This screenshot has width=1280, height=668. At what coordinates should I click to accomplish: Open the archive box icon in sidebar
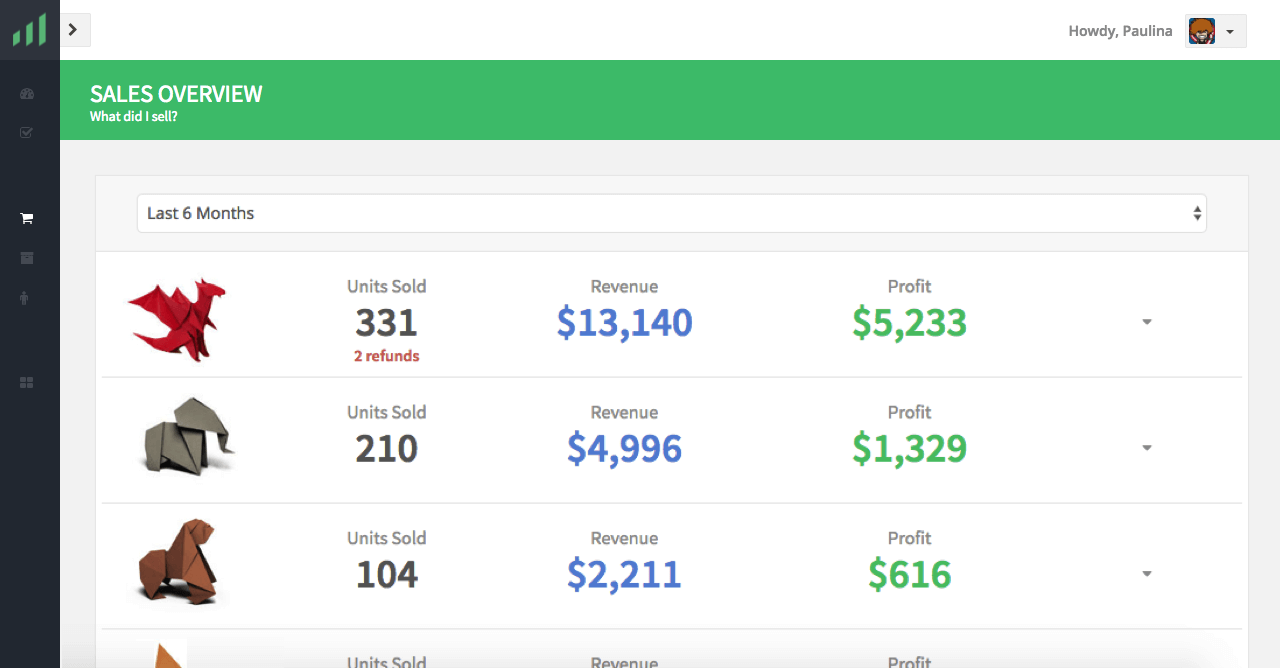coord(27,258)
